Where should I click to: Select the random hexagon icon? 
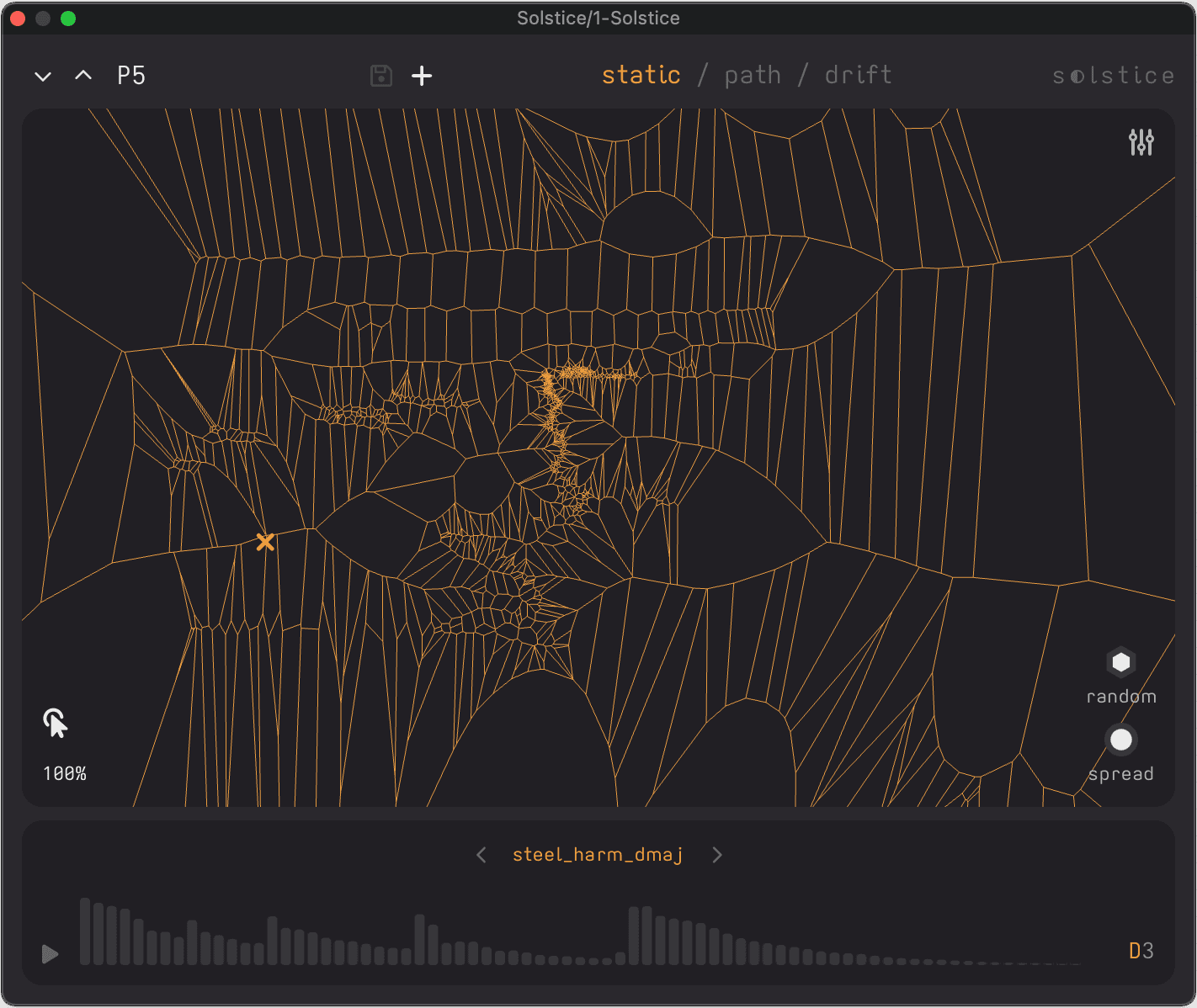tap(1121, 662)
